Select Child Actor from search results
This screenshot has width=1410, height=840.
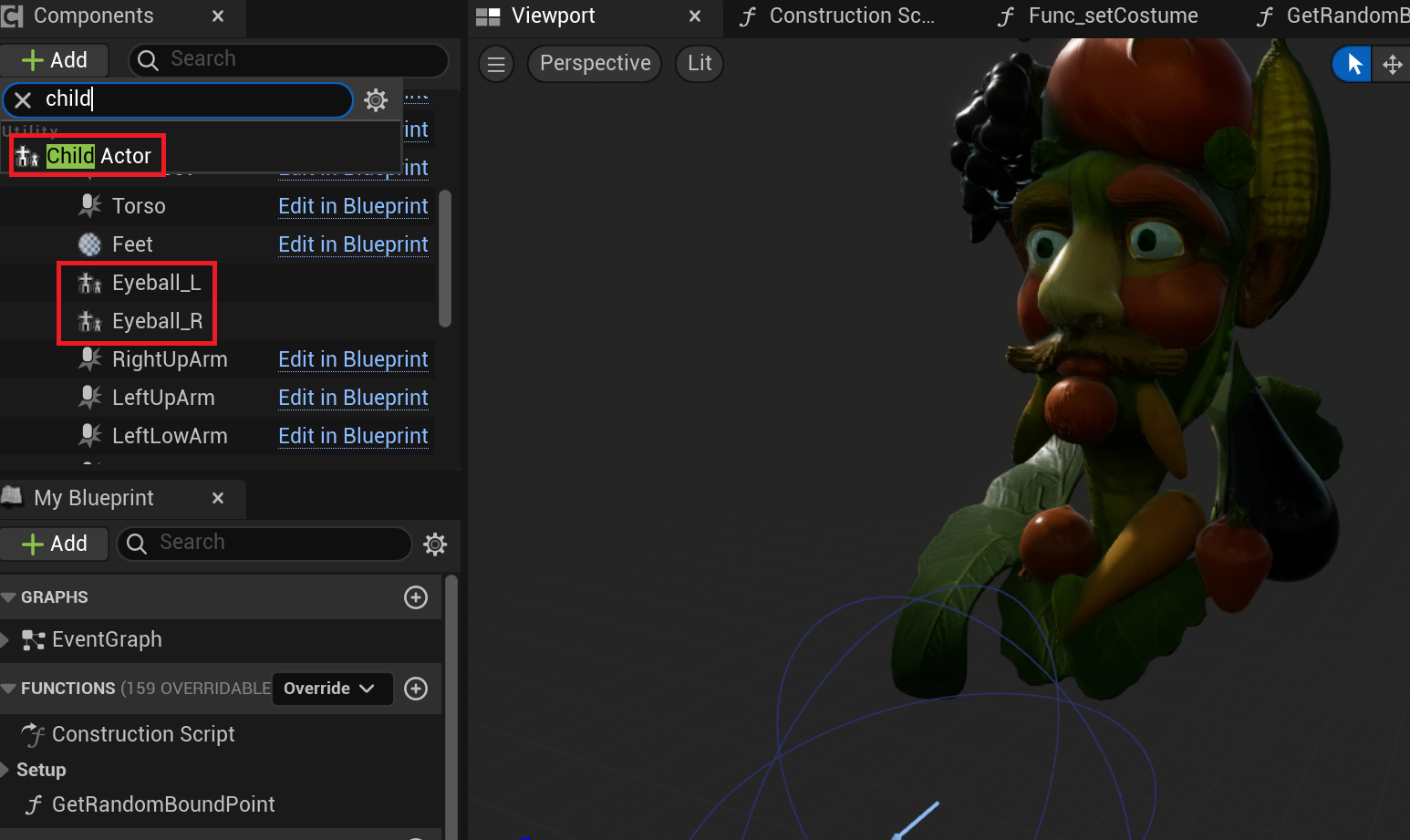click(88, 156)
